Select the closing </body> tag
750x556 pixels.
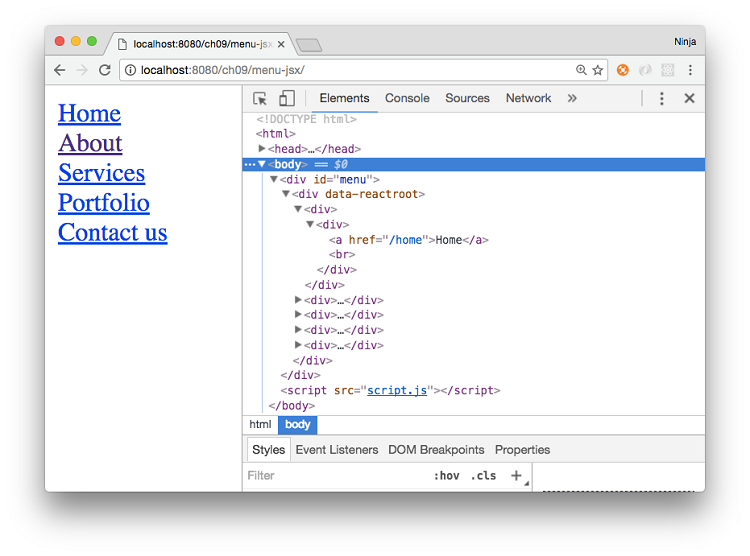point(292,406)
